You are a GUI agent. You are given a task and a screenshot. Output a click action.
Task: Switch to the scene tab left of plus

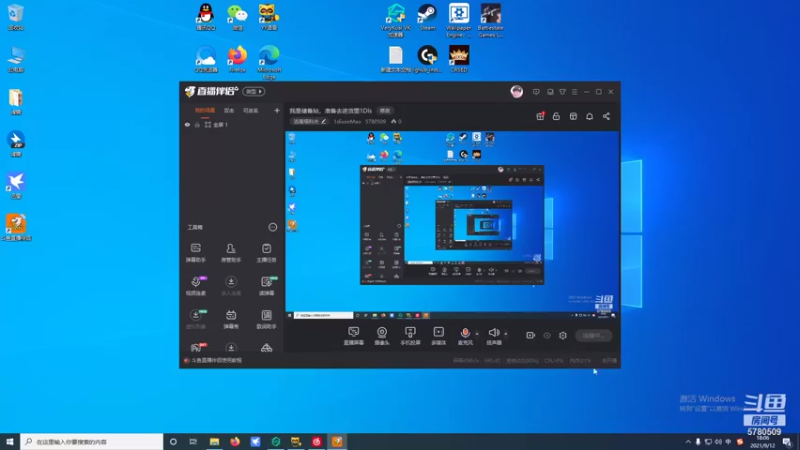point(251,110)
